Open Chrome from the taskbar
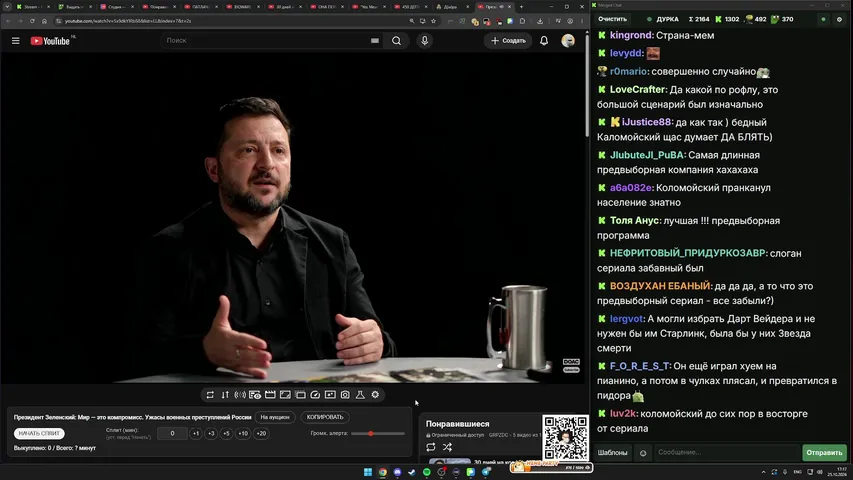The width and height of the screenshot is (853, 480). [382, 472]
